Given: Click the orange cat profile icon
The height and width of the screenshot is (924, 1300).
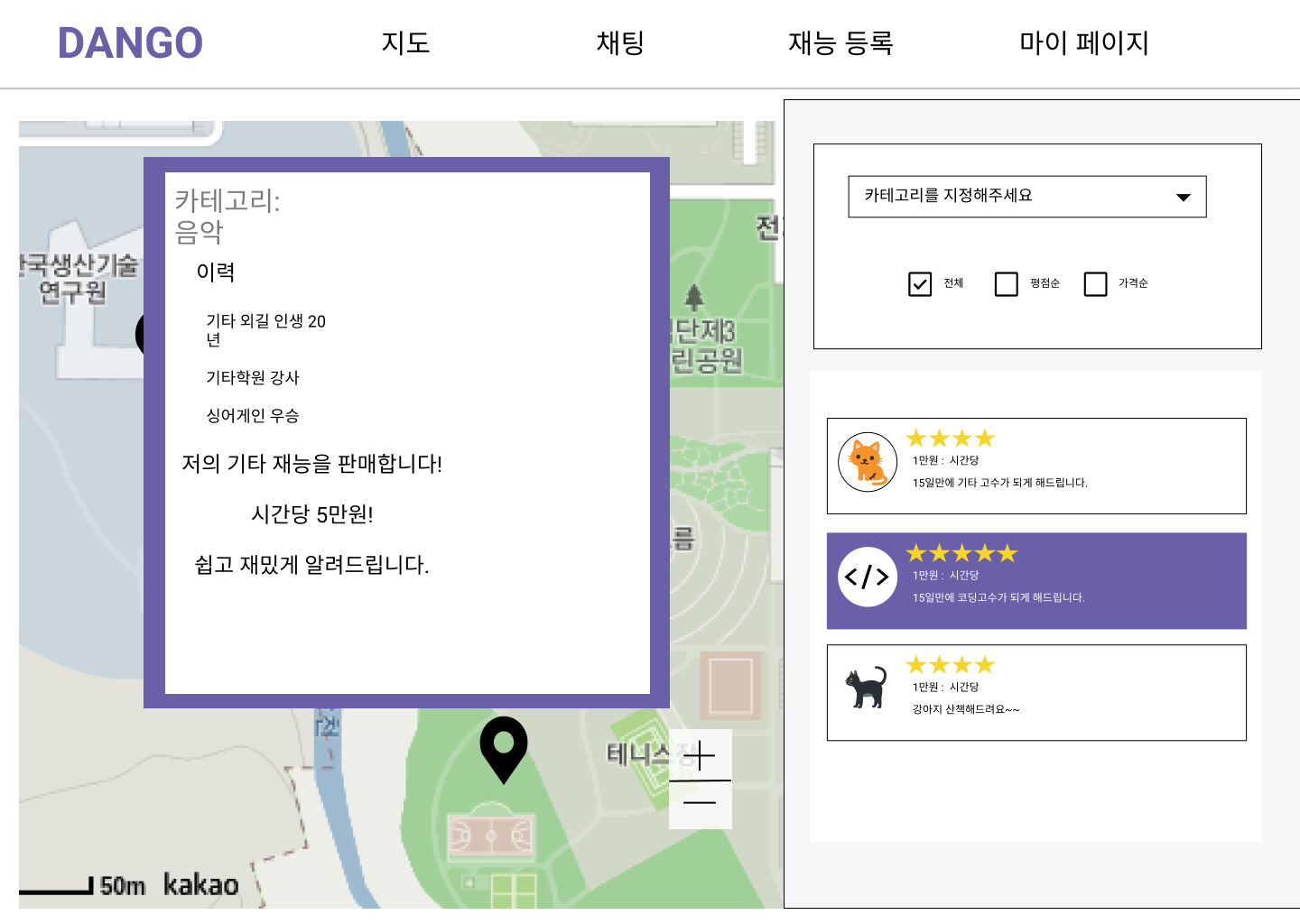Looking at the screenshot, I should (x=867, y=460).
